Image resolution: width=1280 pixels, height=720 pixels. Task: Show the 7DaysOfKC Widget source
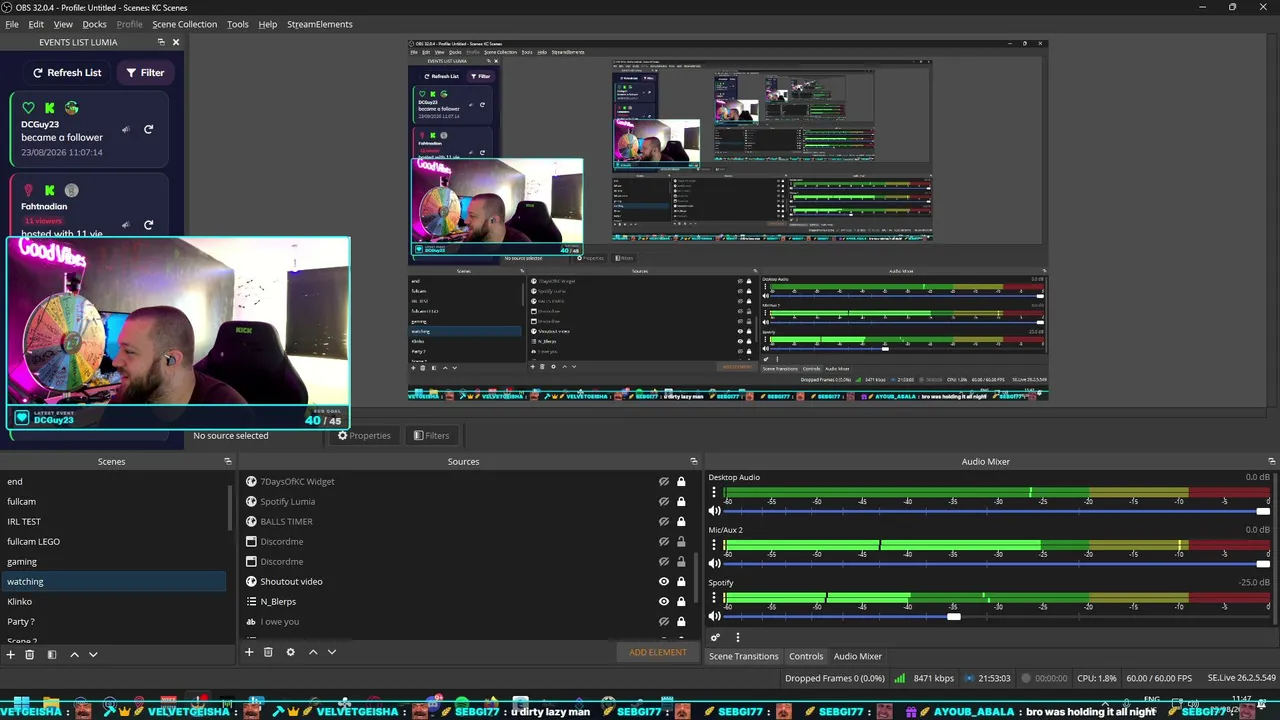coord(664,481)
